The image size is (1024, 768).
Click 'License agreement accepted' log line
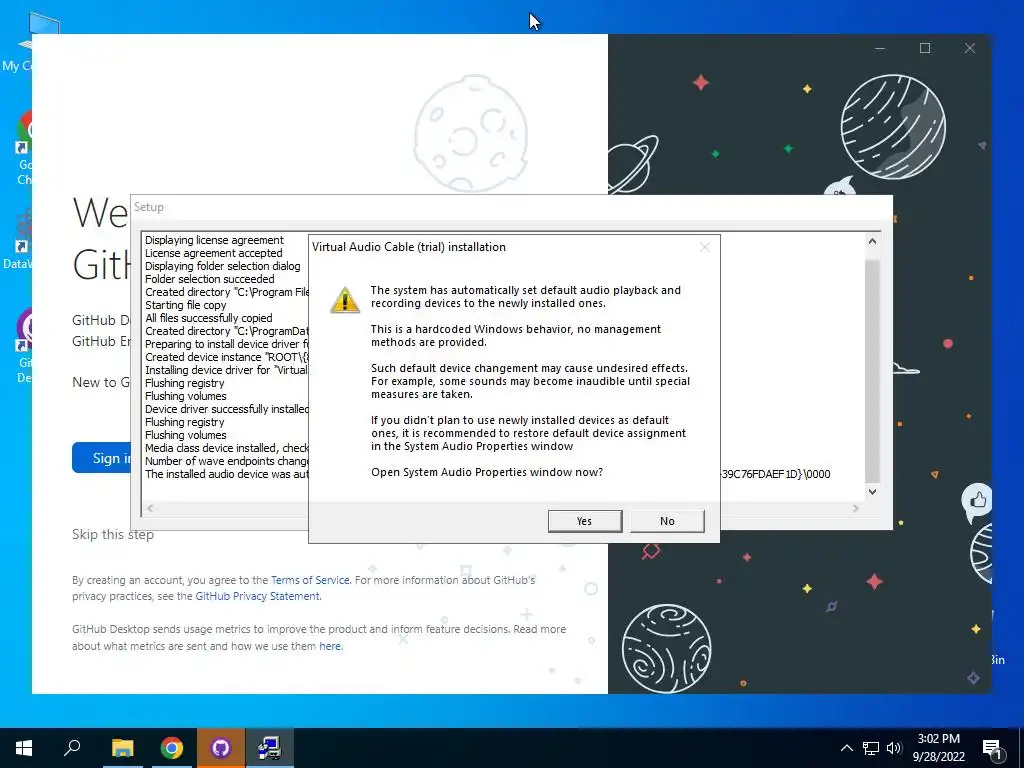tap(214, 253)
